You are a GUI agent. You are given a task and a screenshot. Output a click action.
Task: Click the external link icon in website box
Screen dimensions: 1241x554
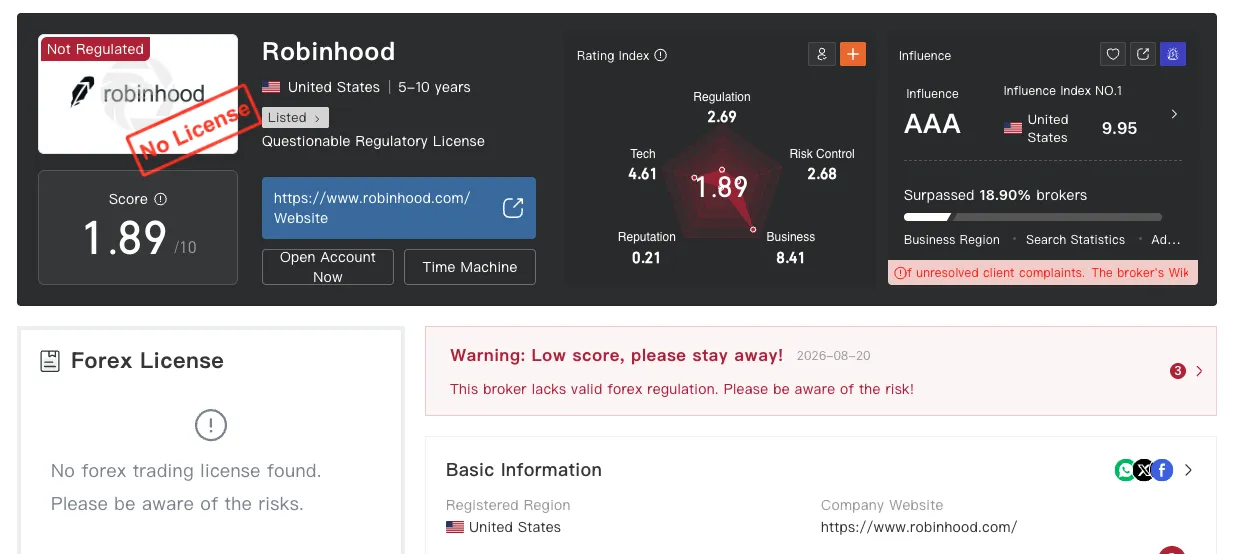(x=513, y=208)
